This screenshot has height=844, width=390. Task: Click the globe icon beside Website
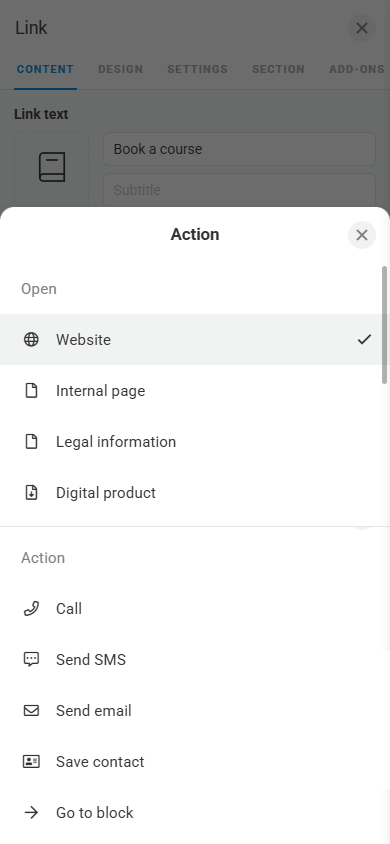[x=31, y=340]
